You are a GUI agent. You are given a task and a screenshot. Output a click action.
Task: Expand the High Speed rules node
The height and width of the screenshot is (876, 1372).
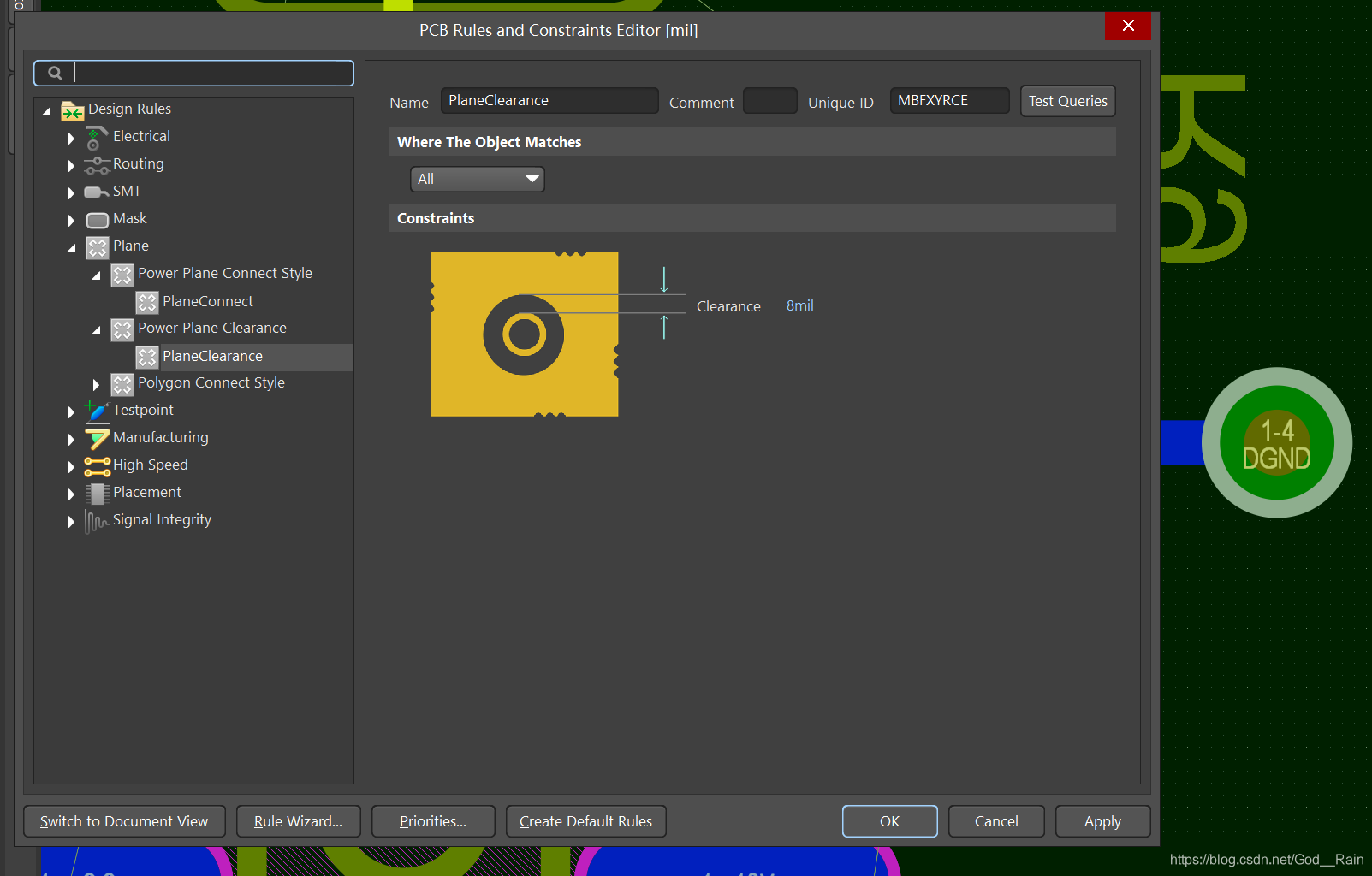(x=71, y=467)
